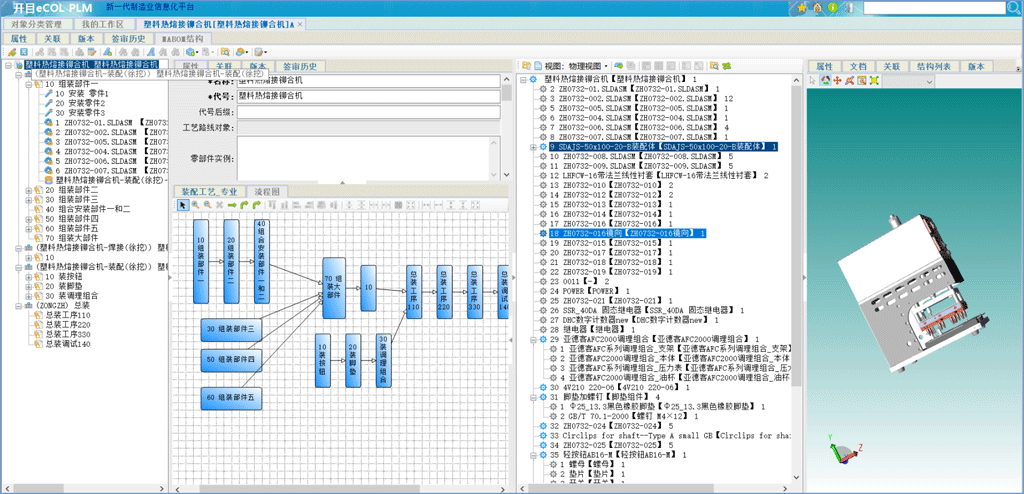Viewport: 1024px width, 494px height.
Task: Click the 70 组装大部件 flowchart node
Action: (333, 289)
